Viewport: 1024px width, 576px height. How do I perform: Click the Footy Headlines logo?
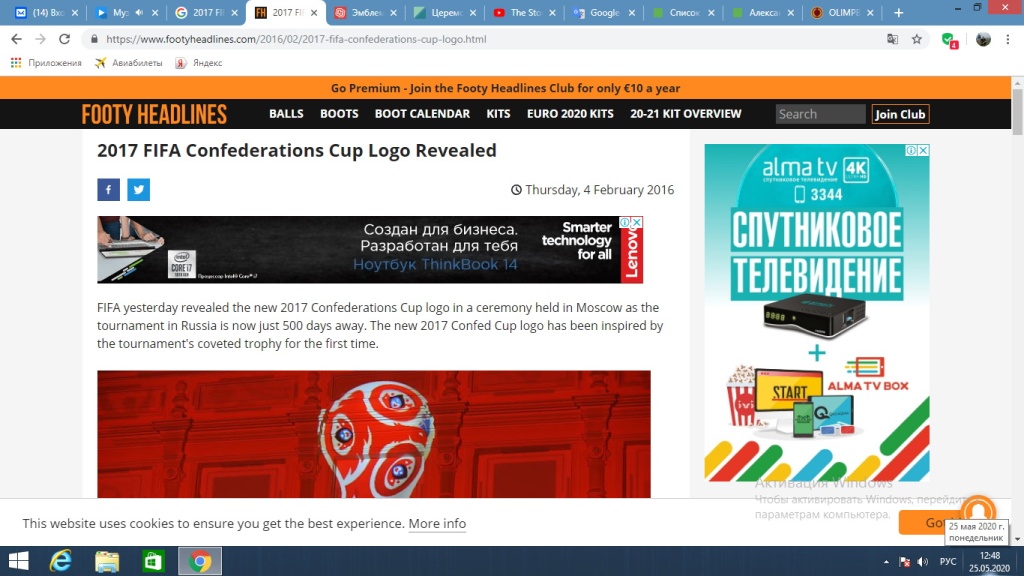tap(154, 114)
